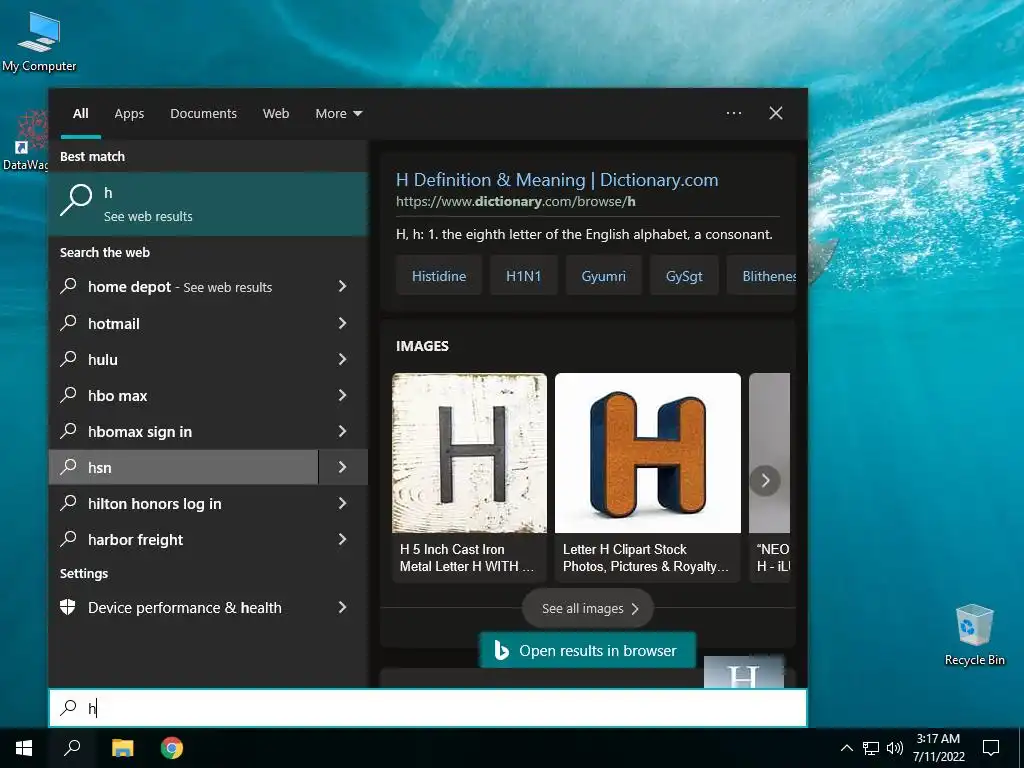Switch to the Apps tab
The width and height of the screenshot is (1024, 768).
129,114
